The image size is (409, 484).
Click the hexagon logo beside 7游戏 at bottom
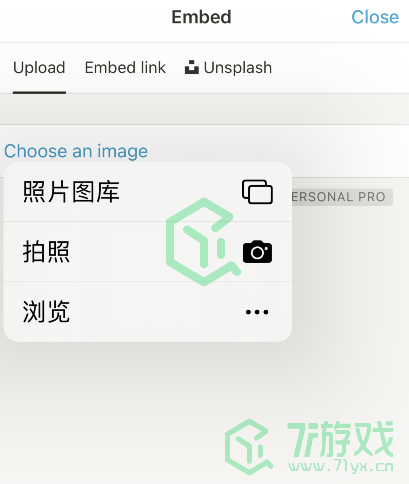[249, 446]
